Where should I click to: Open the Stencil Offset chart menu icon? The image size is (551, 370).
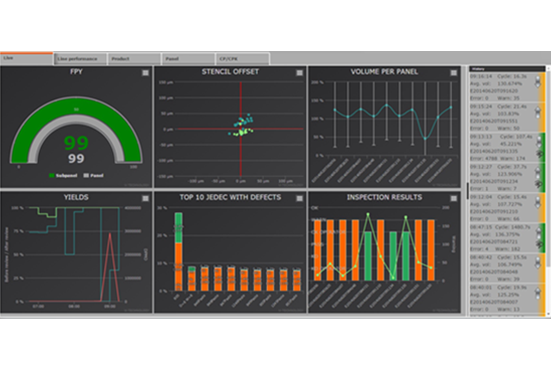[299, 73]
